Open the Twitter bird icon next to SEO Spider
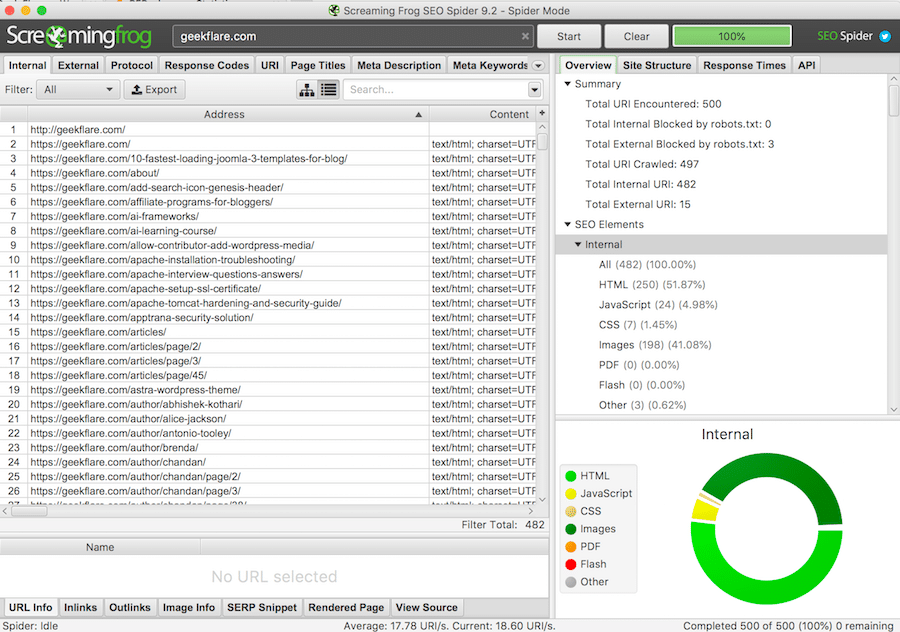 [885, 36]
